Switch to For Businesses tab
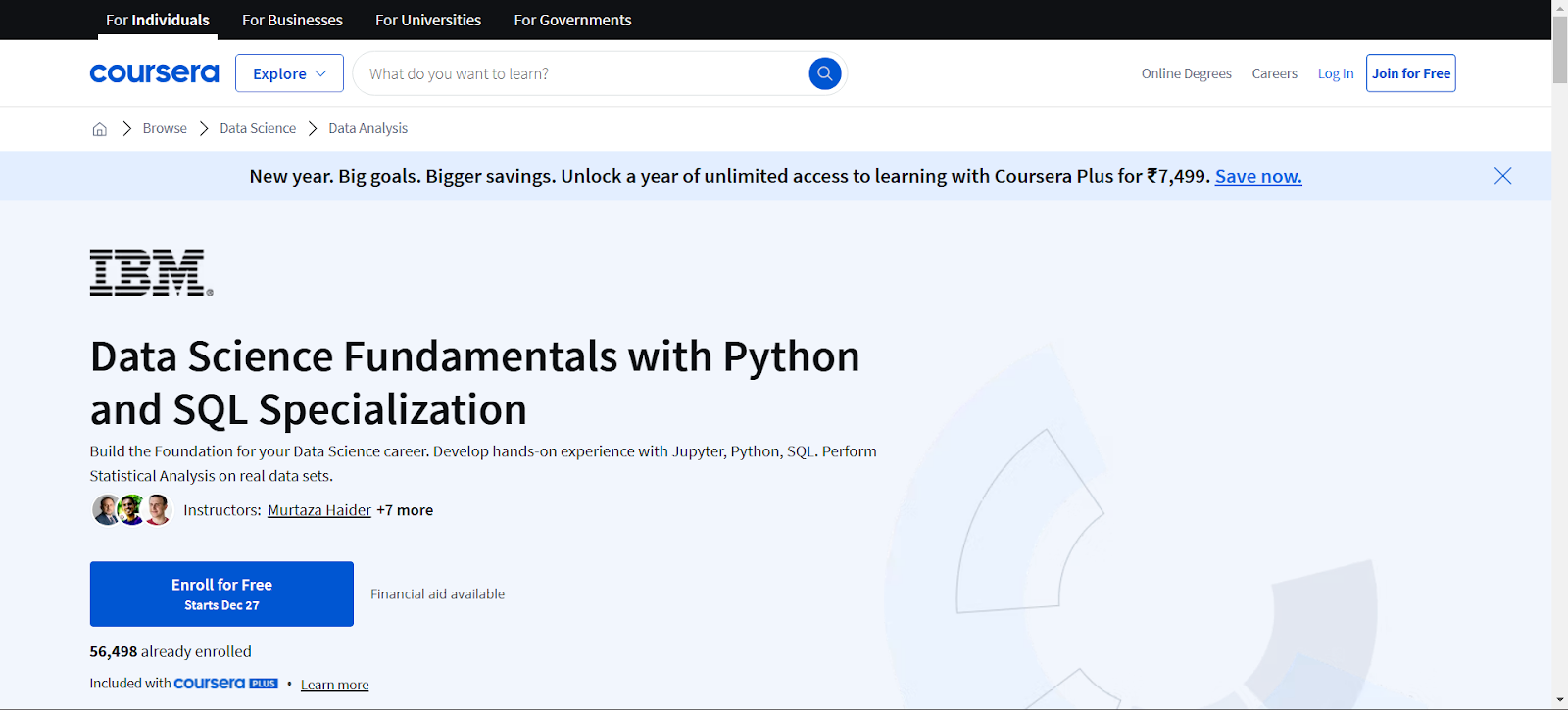This screenshot has height=710, width=1568. [292, 20]
